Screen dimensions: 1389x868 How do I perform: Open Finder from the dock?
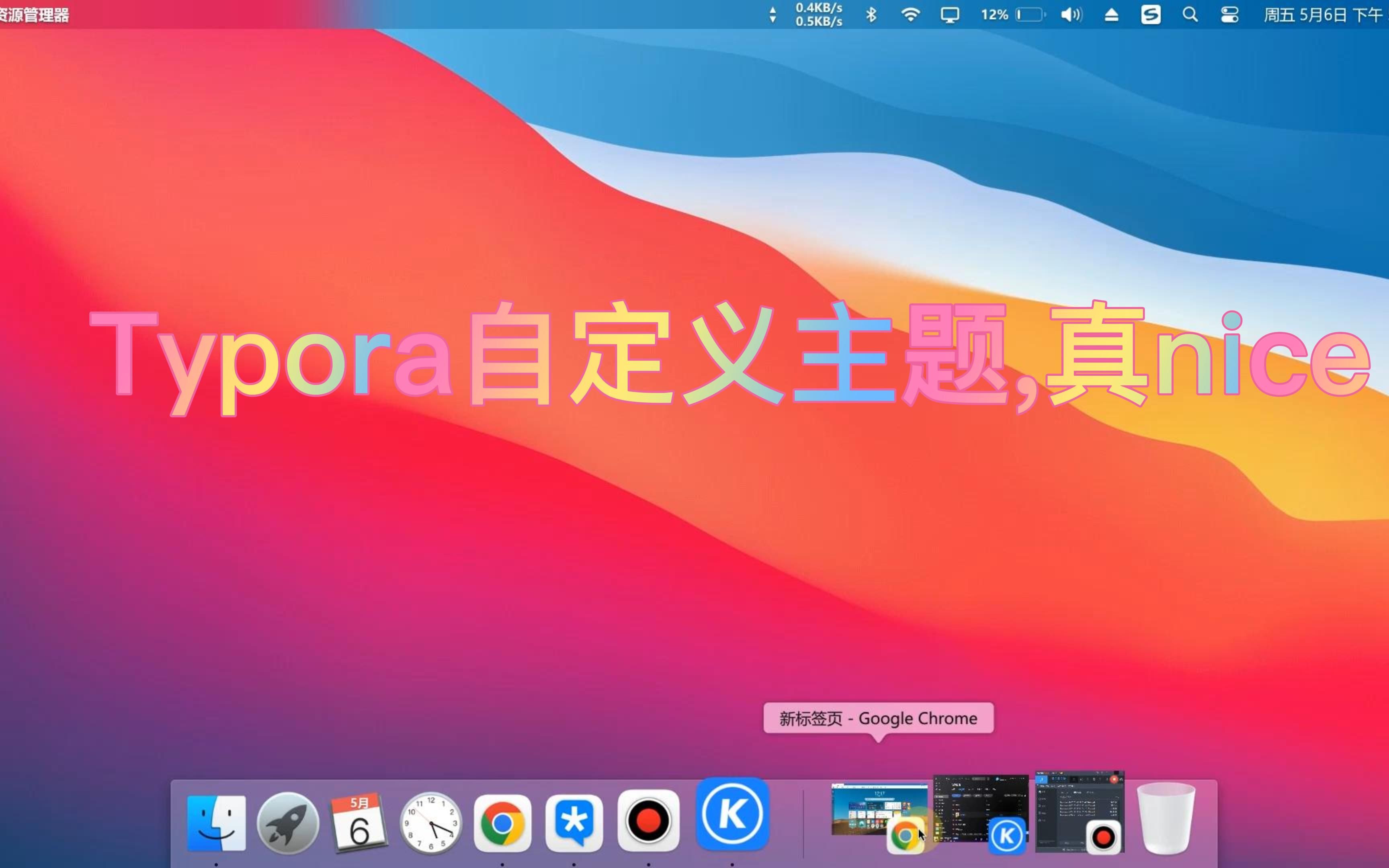coord(216,823)
